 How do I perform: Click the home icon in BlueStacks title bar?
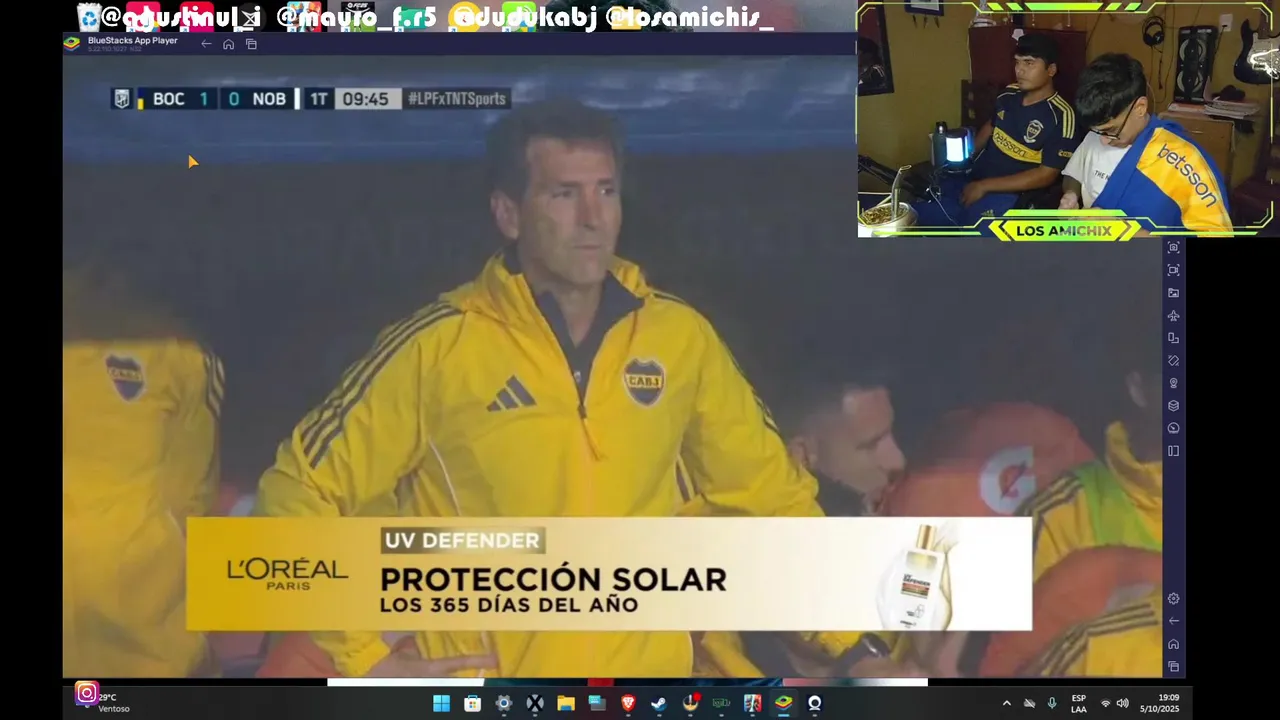coord(229,44)
